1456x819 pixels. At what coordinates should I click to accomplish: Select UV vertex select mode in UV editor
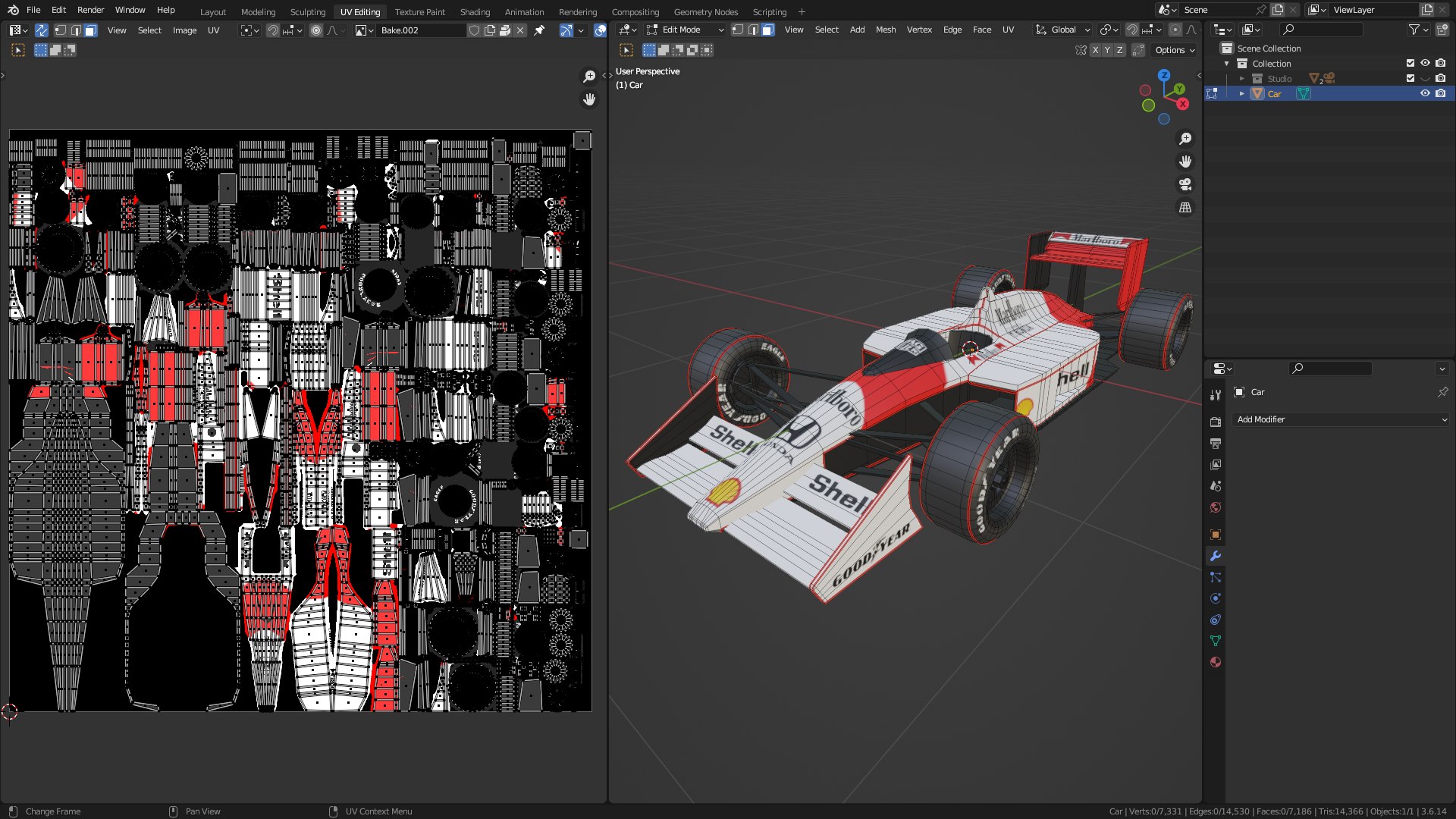coord(60,30)
